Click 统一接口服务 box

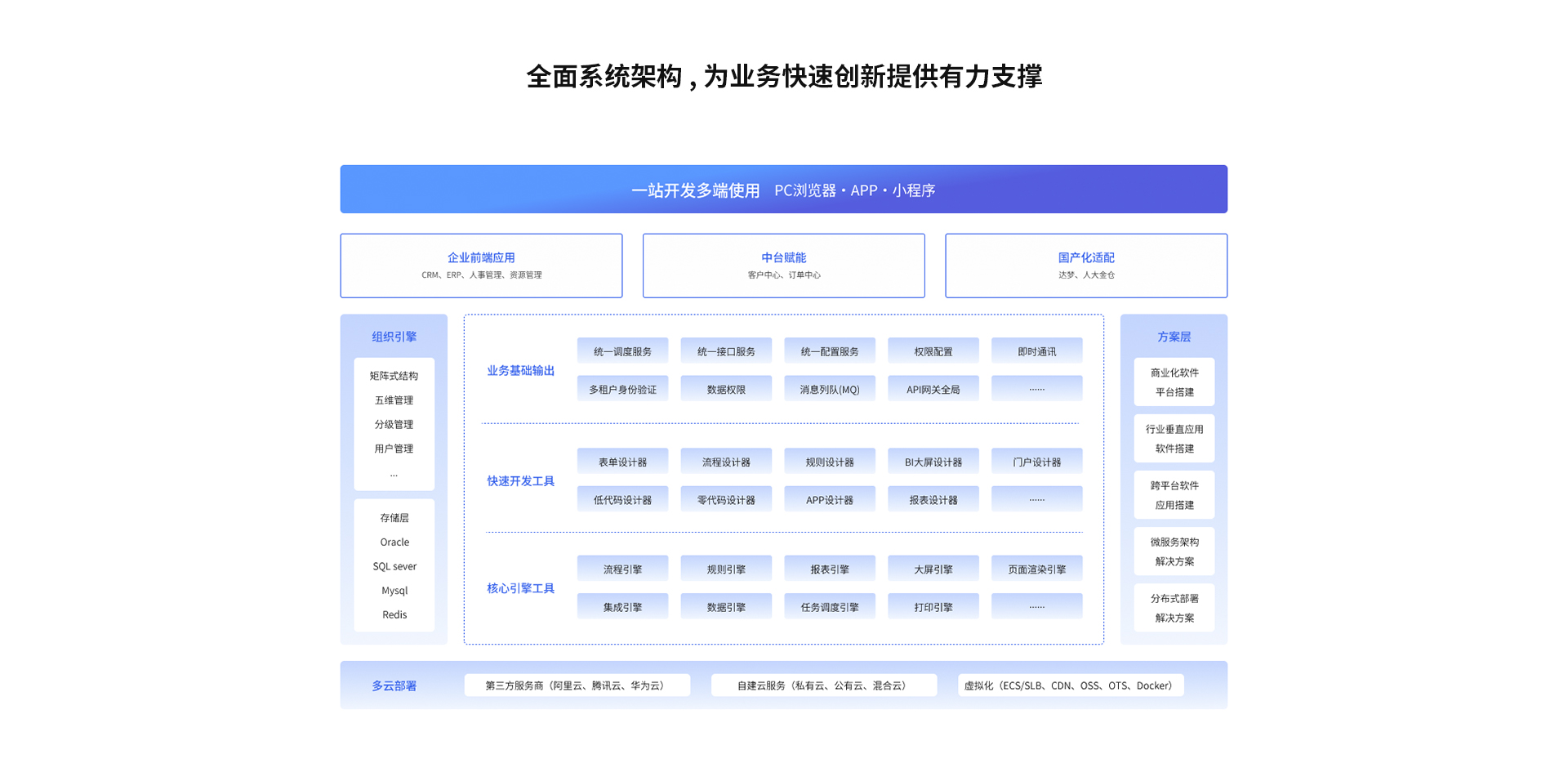(726, 351)
